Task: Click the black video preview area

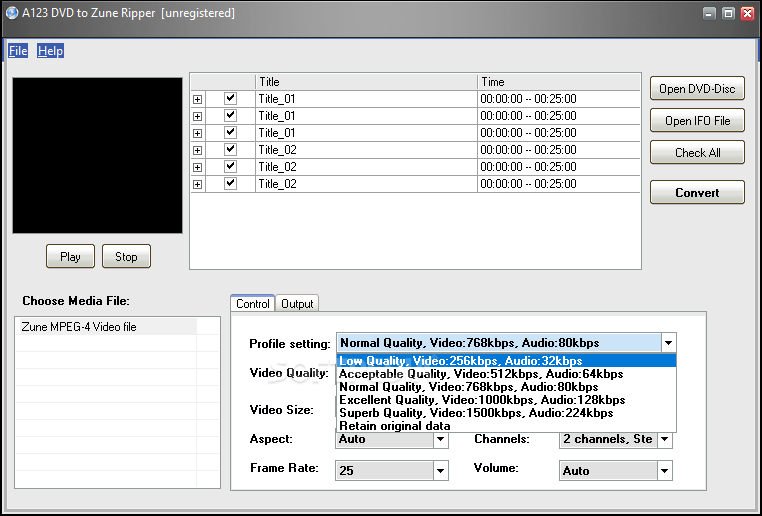Action: point(97,155)
